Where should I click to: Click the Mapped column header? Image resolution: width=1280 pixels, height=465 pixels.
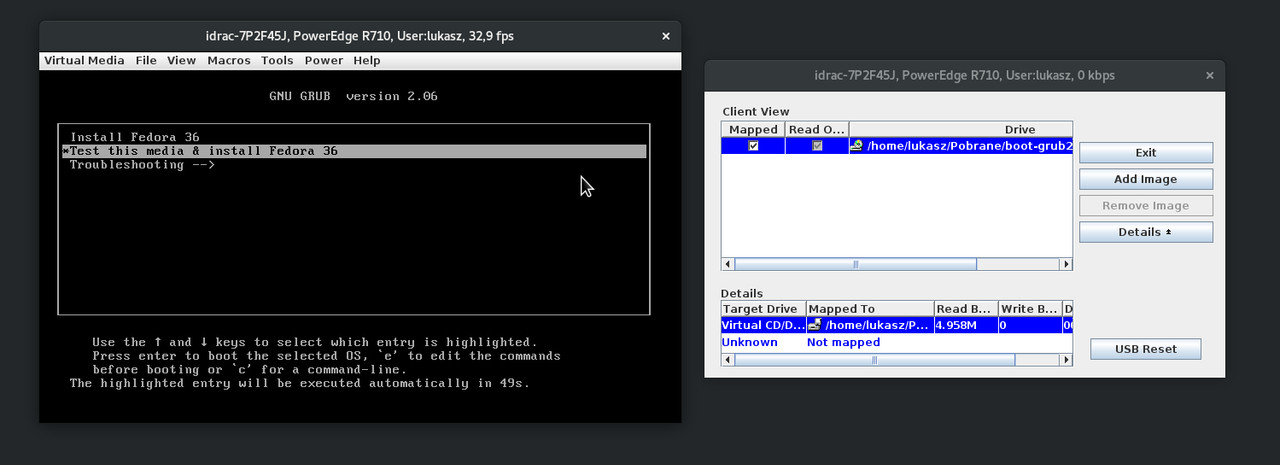point(753,129)
